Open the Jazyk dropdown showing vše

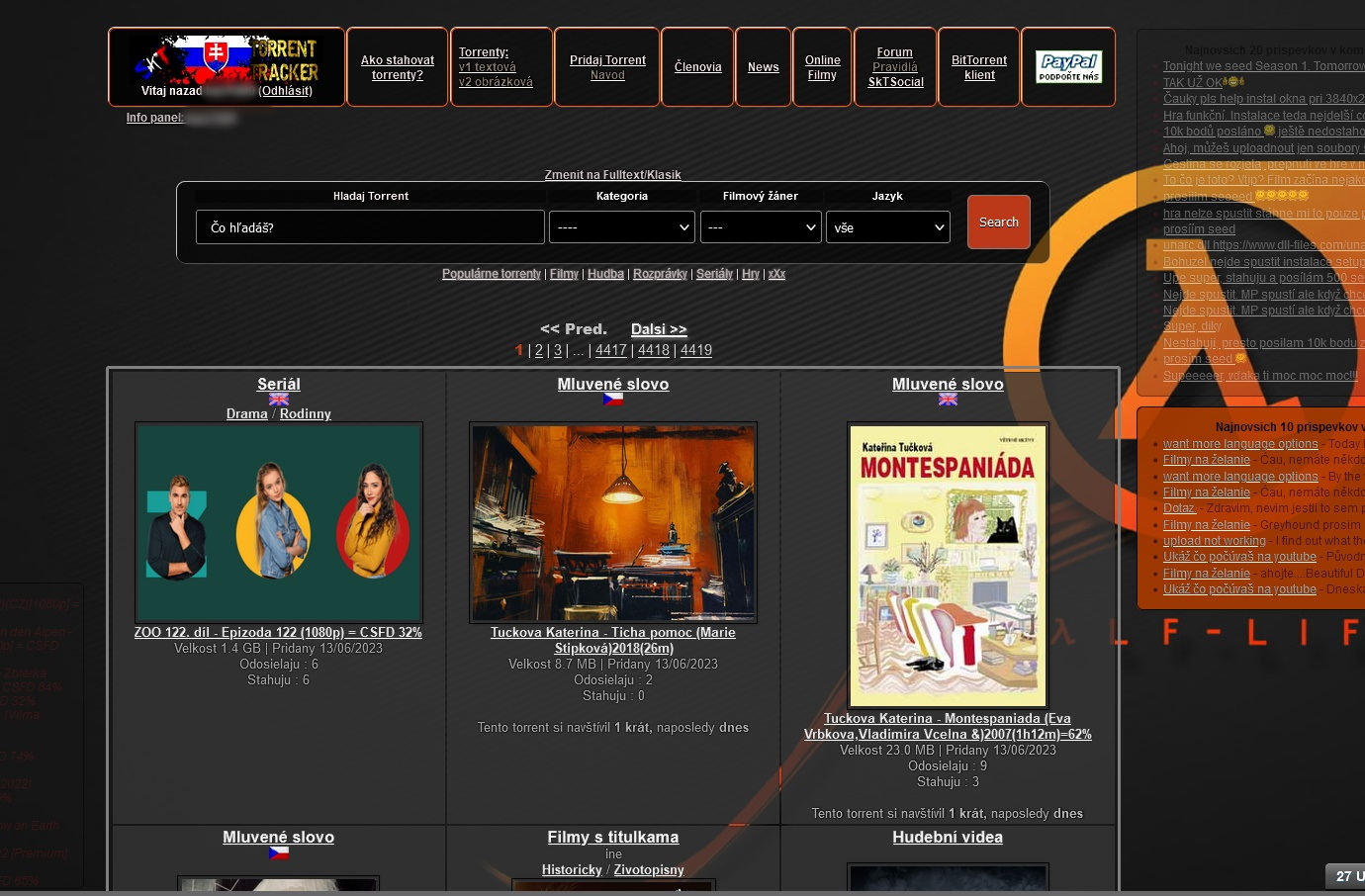tap(888, 227)
